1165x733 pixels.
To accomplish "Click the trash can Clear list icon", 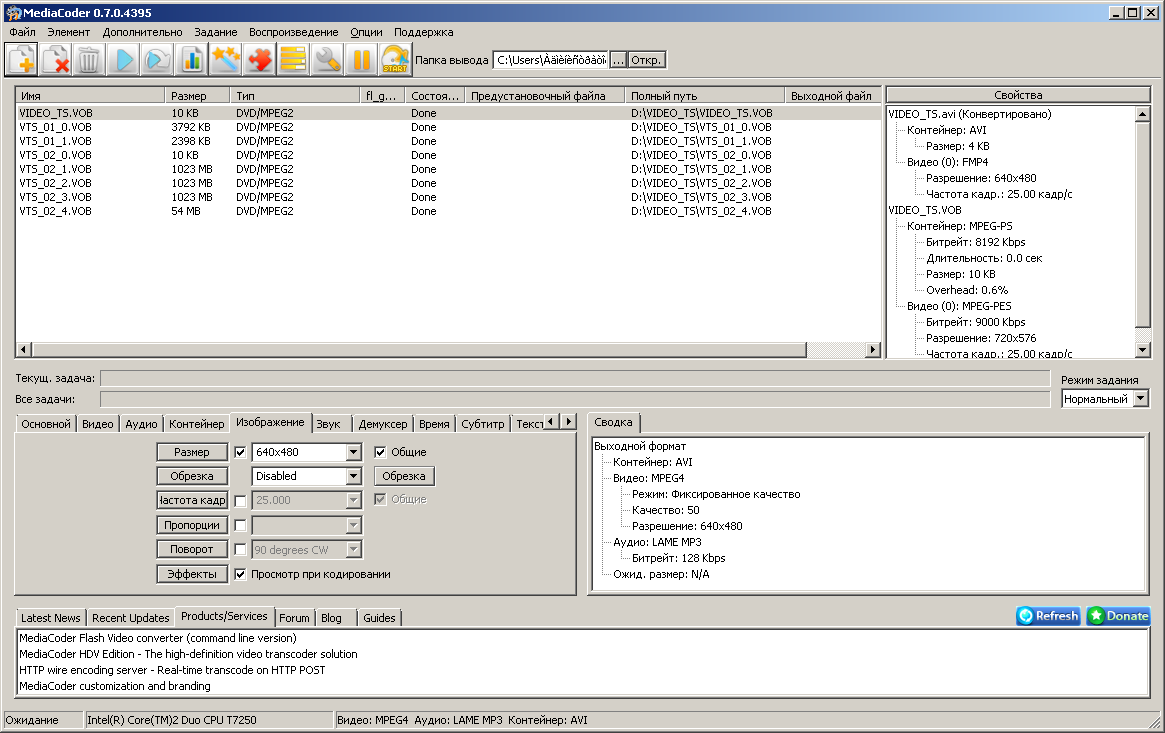I will (88, 59).
